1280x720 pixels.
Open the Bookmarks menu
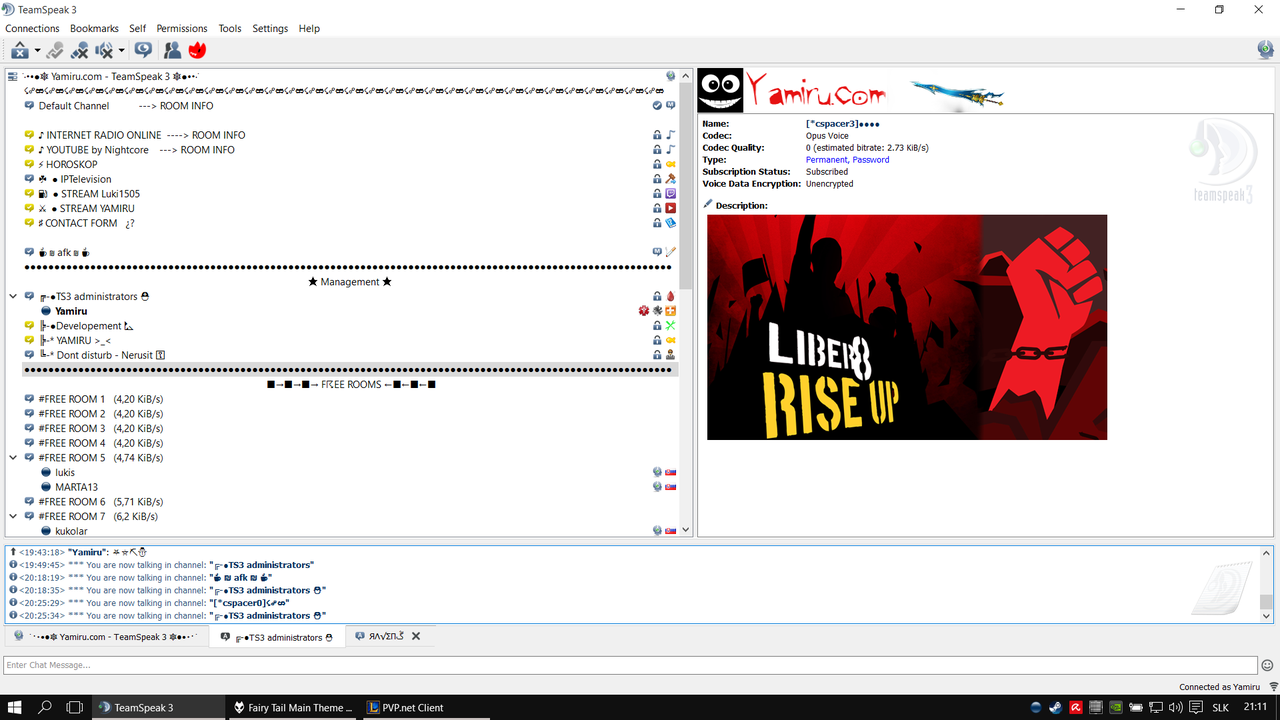(94, 28)
